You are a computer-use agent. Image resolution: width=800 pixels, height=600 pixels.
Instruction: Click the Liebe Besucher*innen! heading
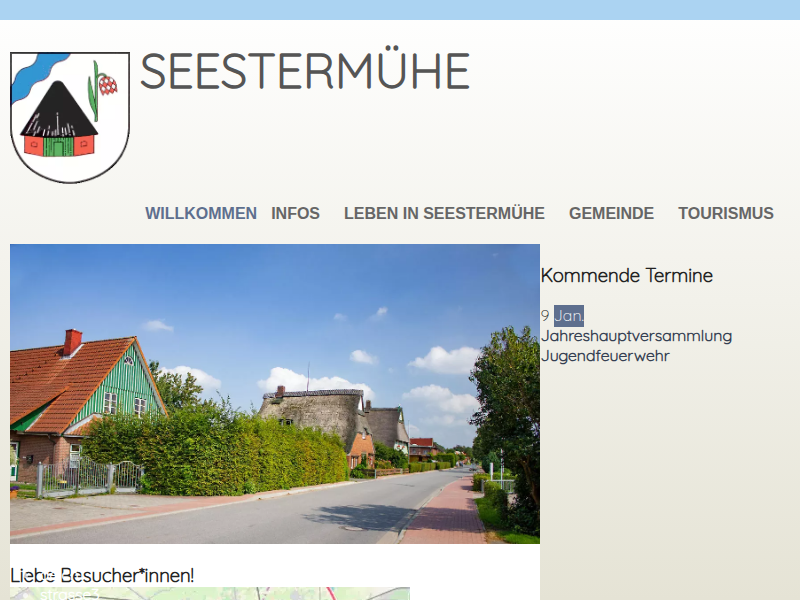point(102,576)
